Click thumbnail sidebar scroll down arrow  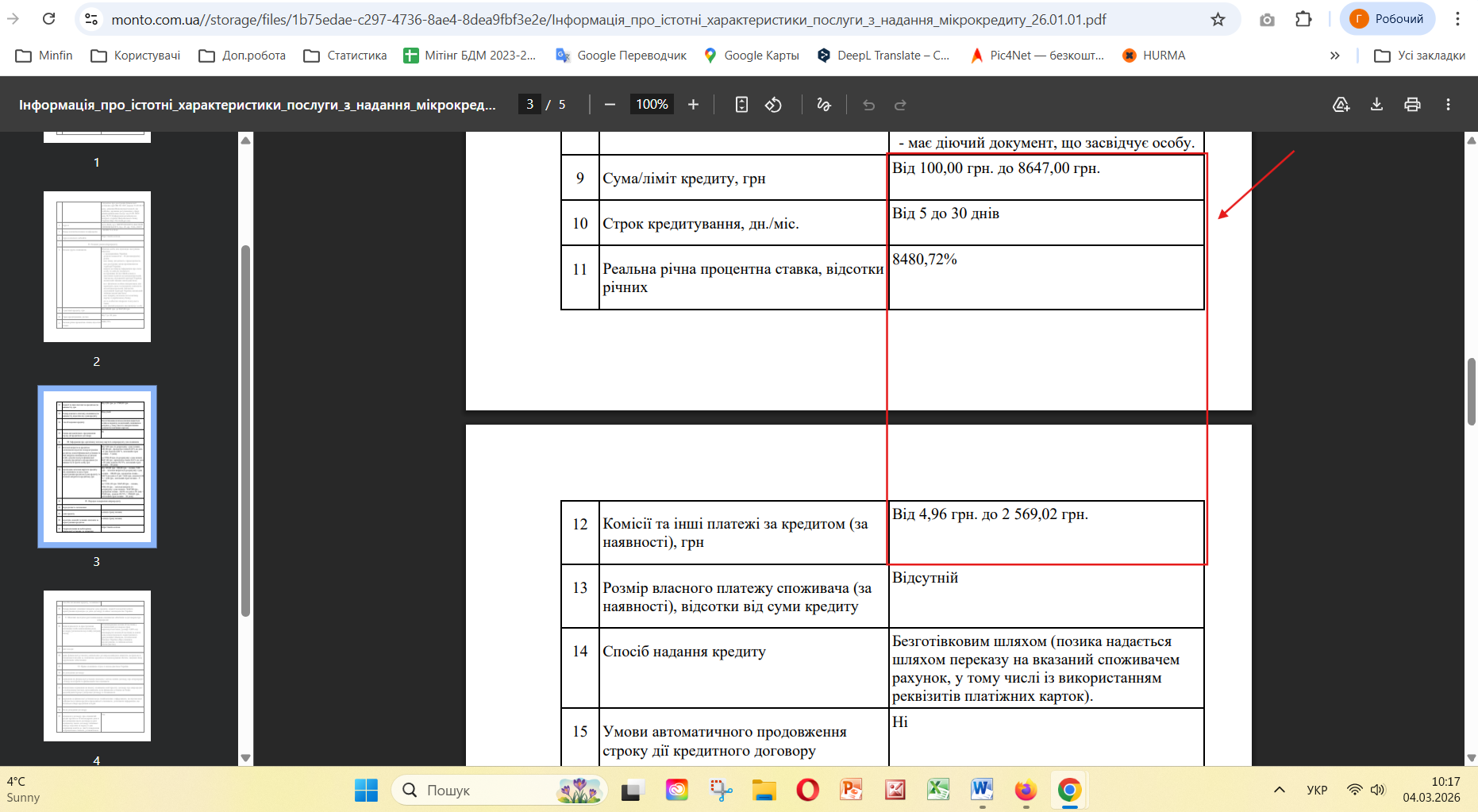click(x=245, y=758)
